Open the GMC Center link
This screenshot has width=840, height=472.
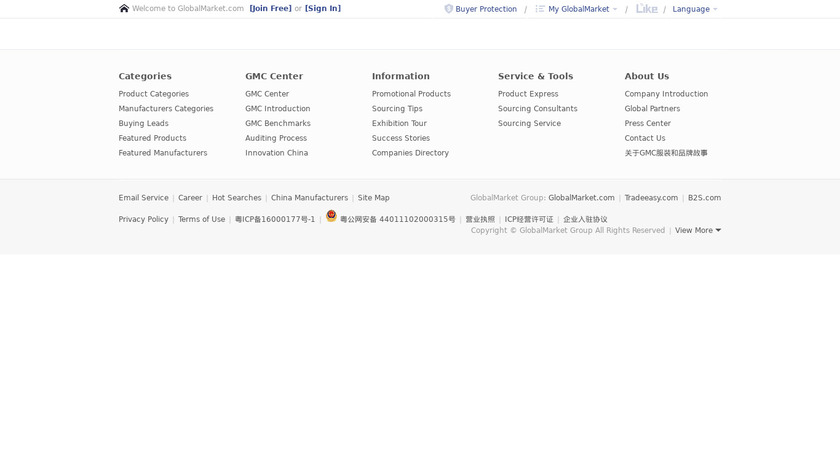[267, 94]
